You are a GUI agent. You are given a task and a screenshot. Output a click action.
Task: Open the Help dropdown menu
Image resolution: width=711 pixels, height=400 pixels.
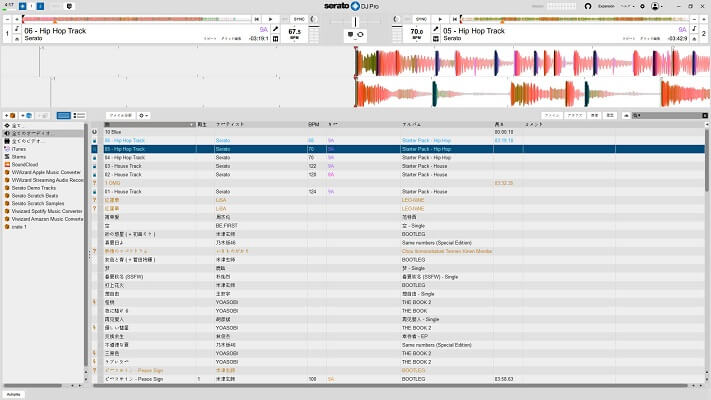click(628, 6)
